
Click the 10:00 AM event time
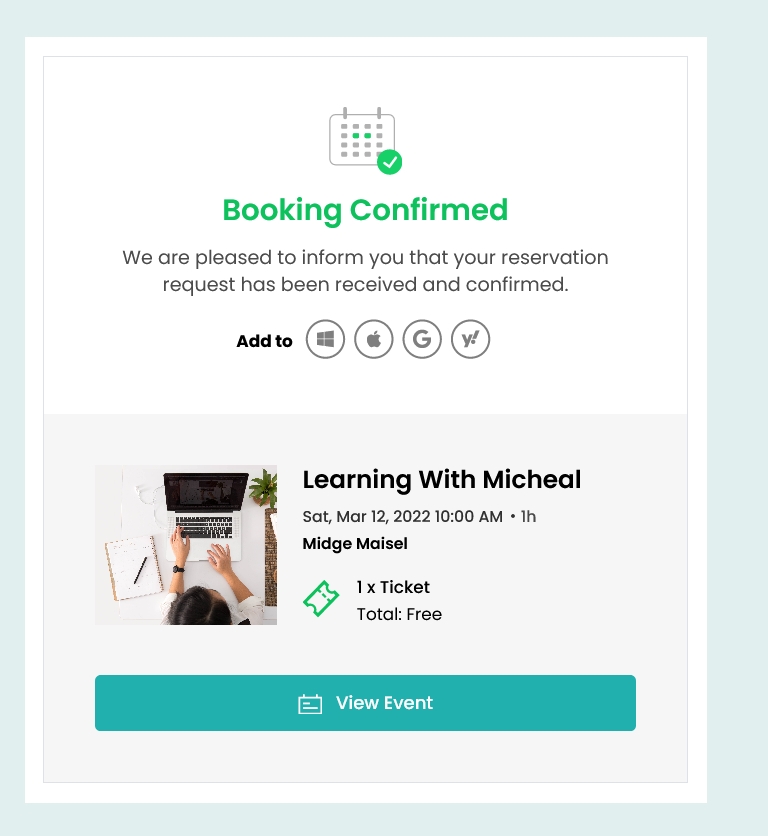(x=469, y=517)
